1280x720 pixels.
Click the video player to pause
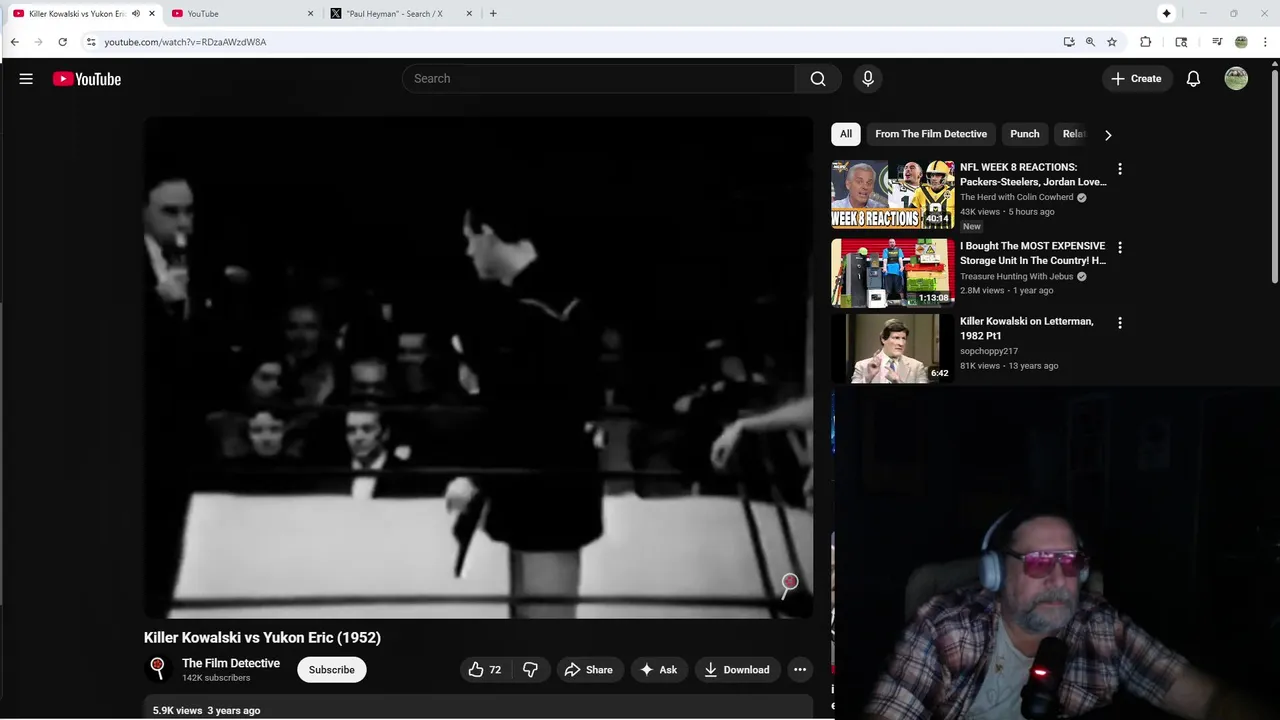pyautogui.click(x=478, y=367)
